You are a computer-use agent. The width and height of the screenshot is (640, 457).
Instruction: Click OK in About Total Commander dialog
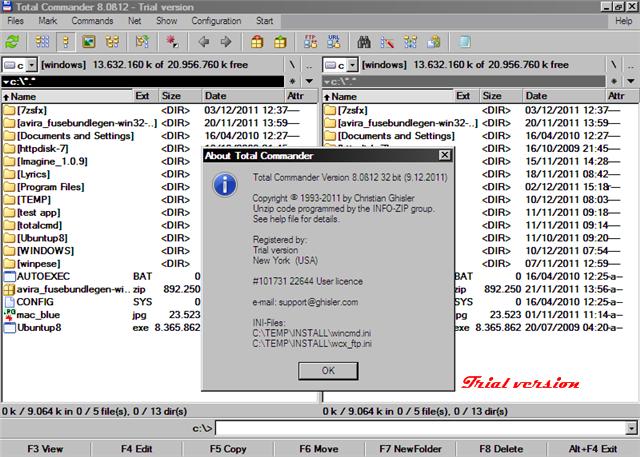point(328,371)
